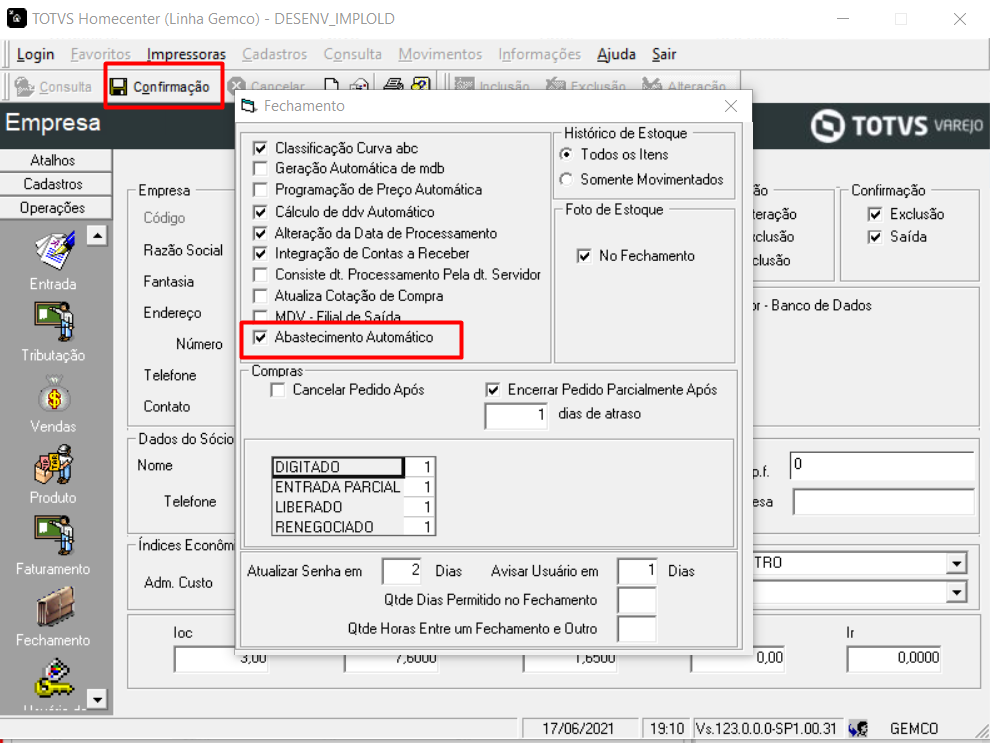Click the Alteração toolbar button
This screenshot has width=990, height=743.
[x=684, y=85]
